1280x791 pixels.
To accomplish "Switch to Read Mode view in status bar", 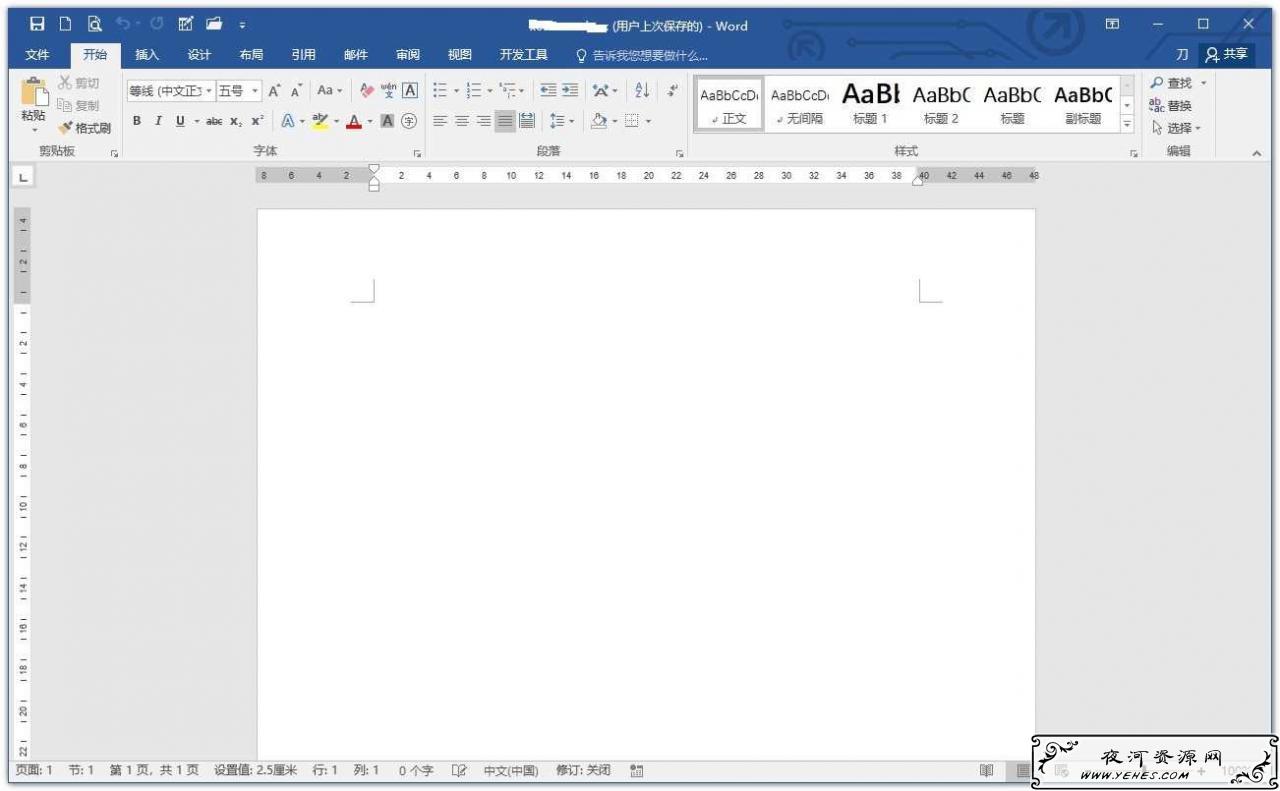I will point(986,771).
